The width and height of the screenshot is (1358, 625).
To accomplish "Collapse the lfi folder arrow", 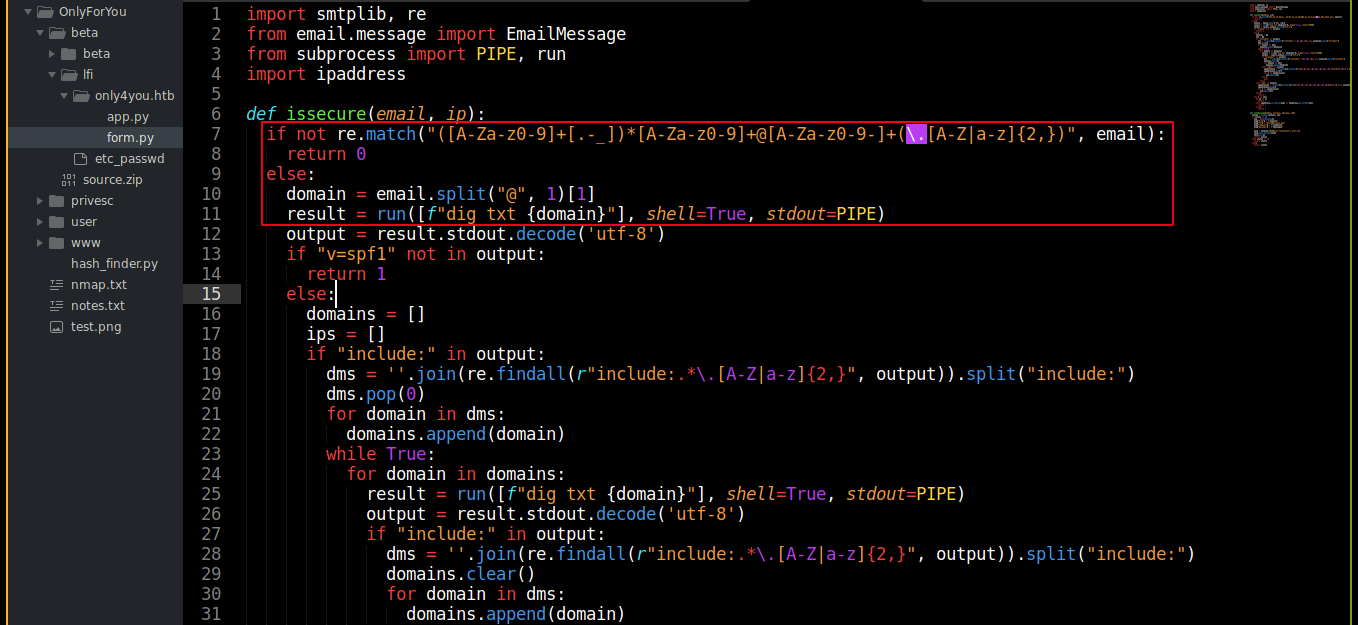I will [52, 75].
